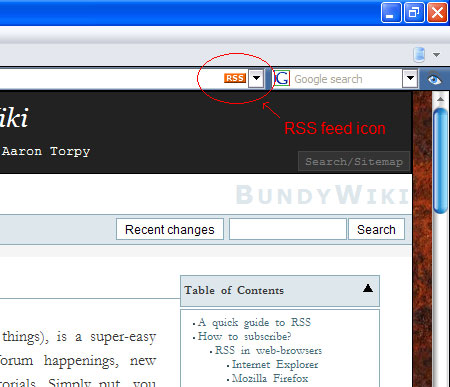
Task: Open the dropdown arrow next to RSS icon
Action: click(x=256, y=78)
